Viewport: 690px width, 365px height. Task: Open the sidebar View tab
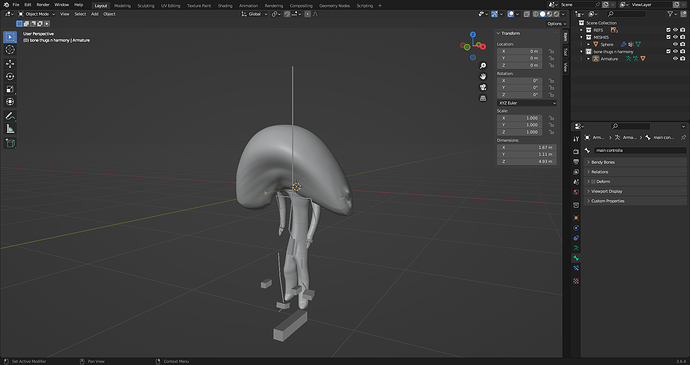tap(565, 67)
